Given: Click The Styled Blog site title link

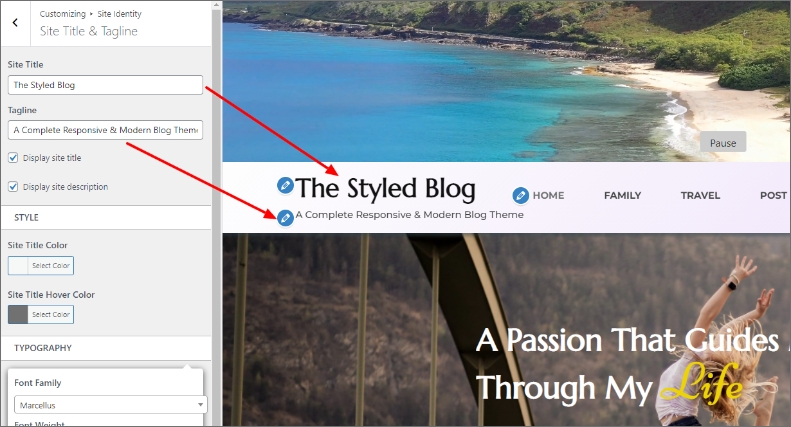Looking at the screenshot, I should 385,188.
